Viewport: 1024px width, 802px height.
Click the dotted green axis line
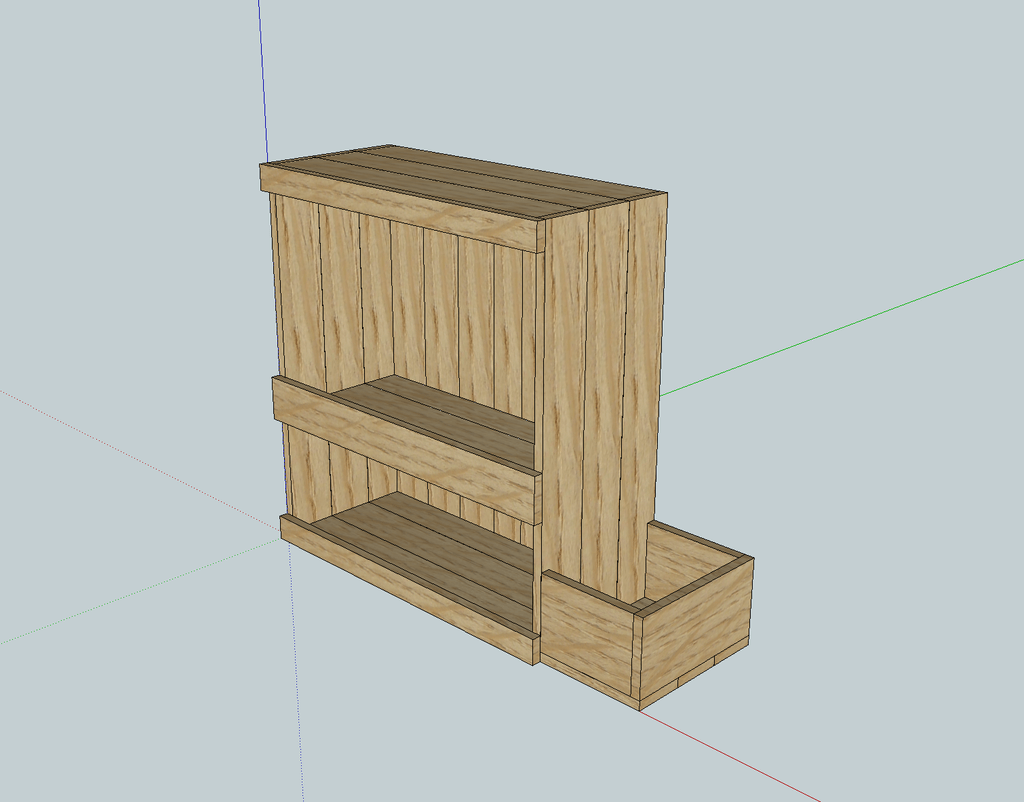coord(140,591)
